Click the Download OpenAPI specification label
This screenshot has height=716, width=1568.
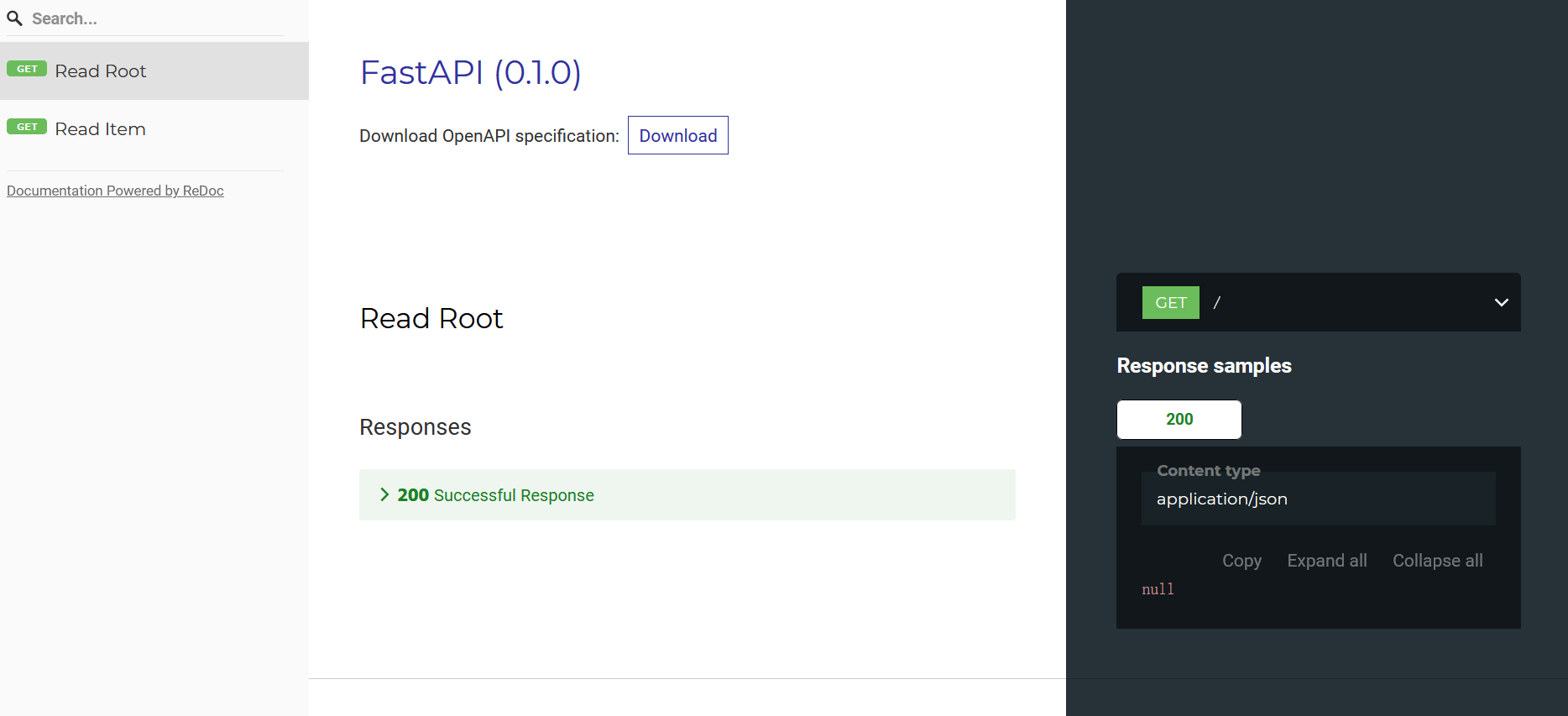(x=489, y=136)
